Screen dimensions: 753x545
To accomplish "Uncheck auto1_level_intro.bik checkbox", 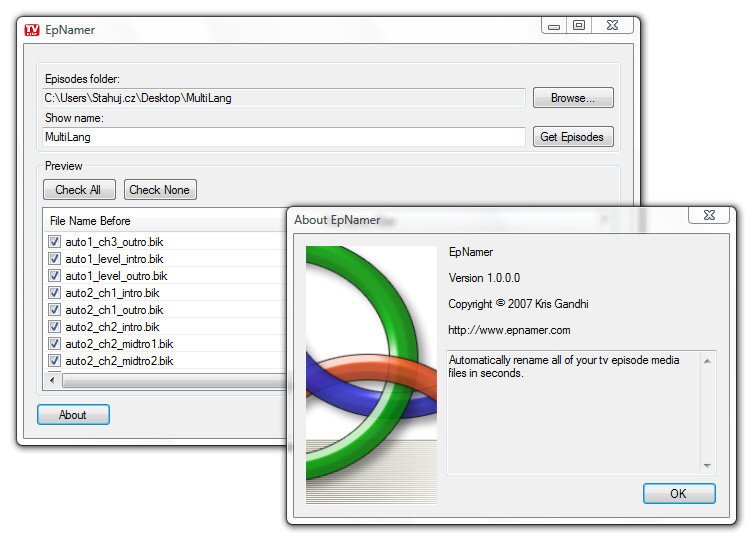I will 54,259.
